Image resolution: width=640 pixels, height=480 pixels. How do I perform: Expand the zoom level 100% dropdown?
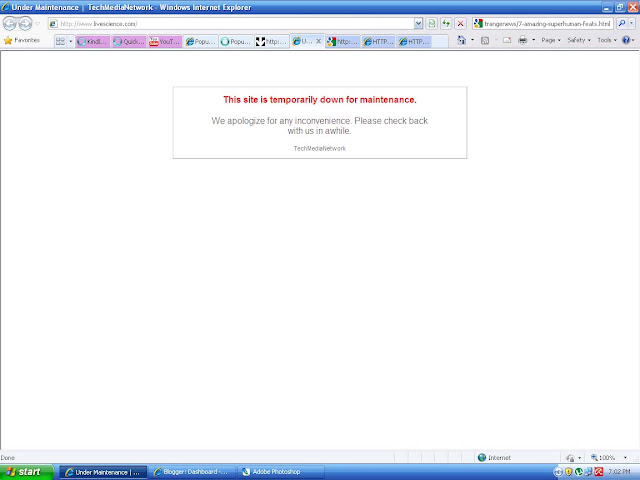point(625,458)
